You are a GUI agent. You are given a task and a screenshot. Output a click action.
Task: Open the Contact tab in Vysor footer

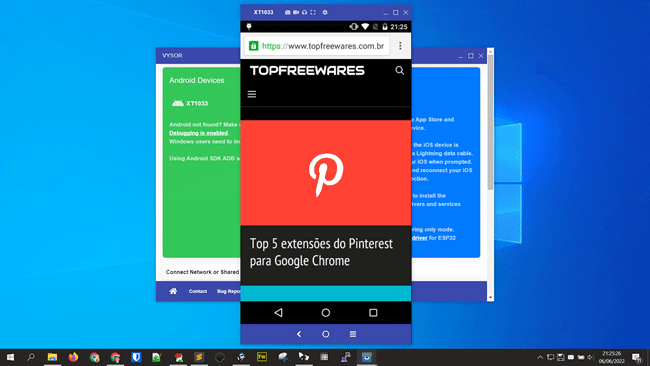(x=198, y=291)
